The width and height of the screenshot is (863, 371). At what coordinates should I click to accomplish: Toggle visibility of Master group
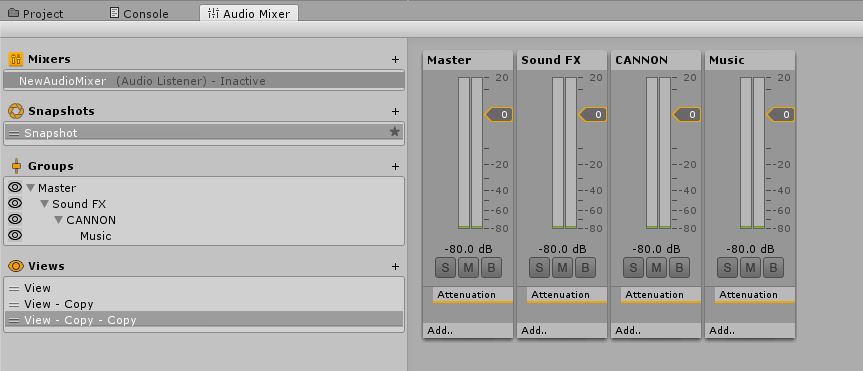click(x=15, y=187)
